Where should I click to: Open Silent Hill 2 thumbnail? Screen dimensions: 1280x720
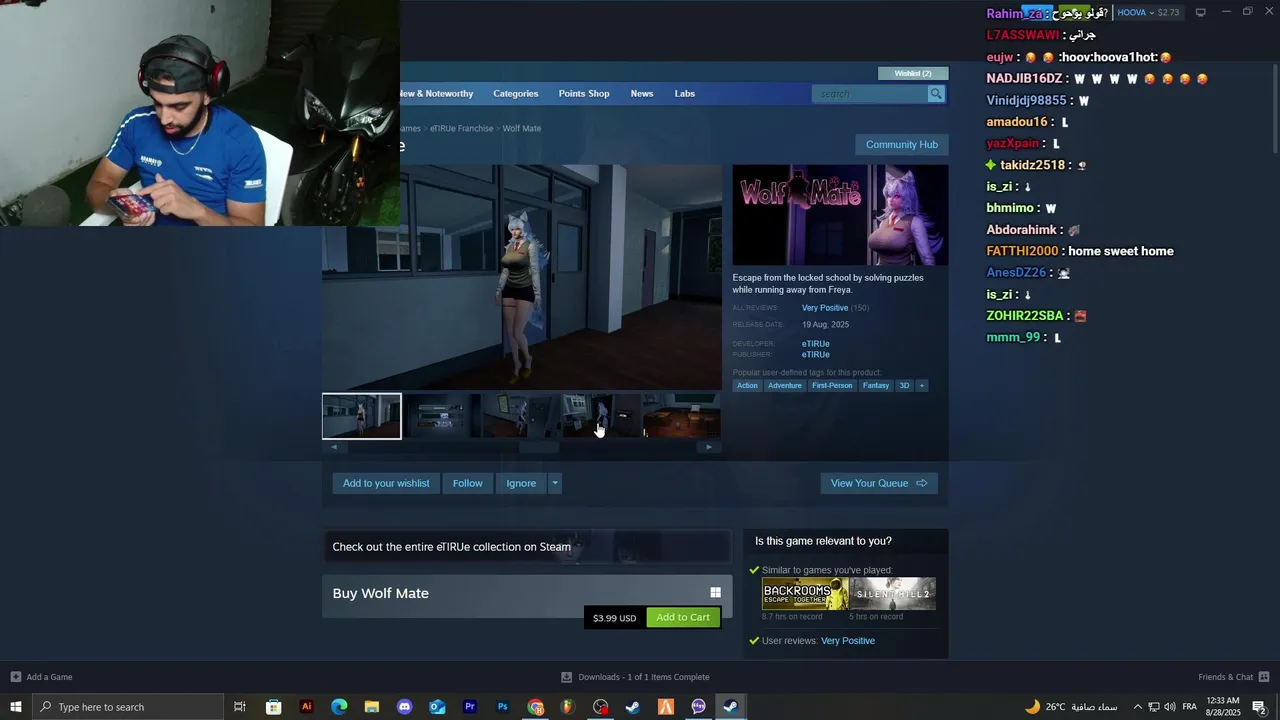[893, 594]
